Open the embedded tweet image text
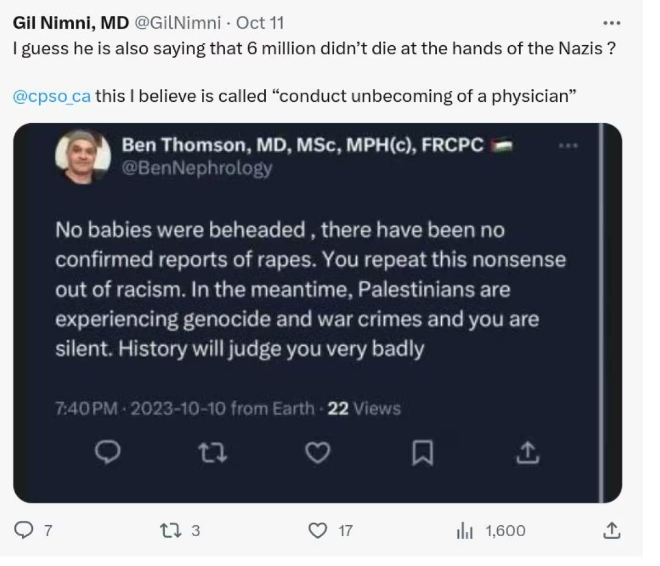 point(311,289)
